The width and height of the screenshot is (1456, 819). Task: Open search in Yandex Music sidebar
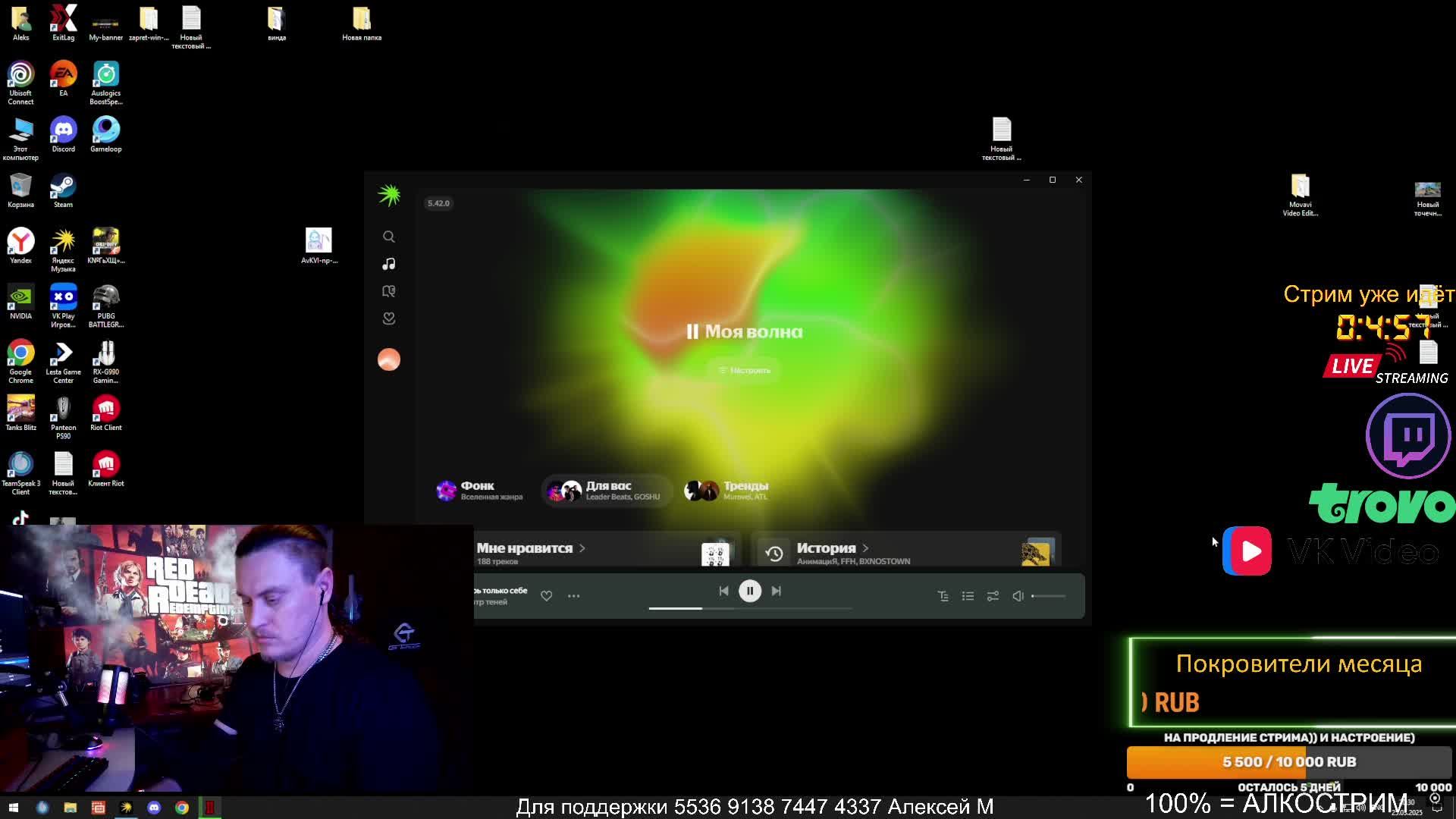pos(388,237)
